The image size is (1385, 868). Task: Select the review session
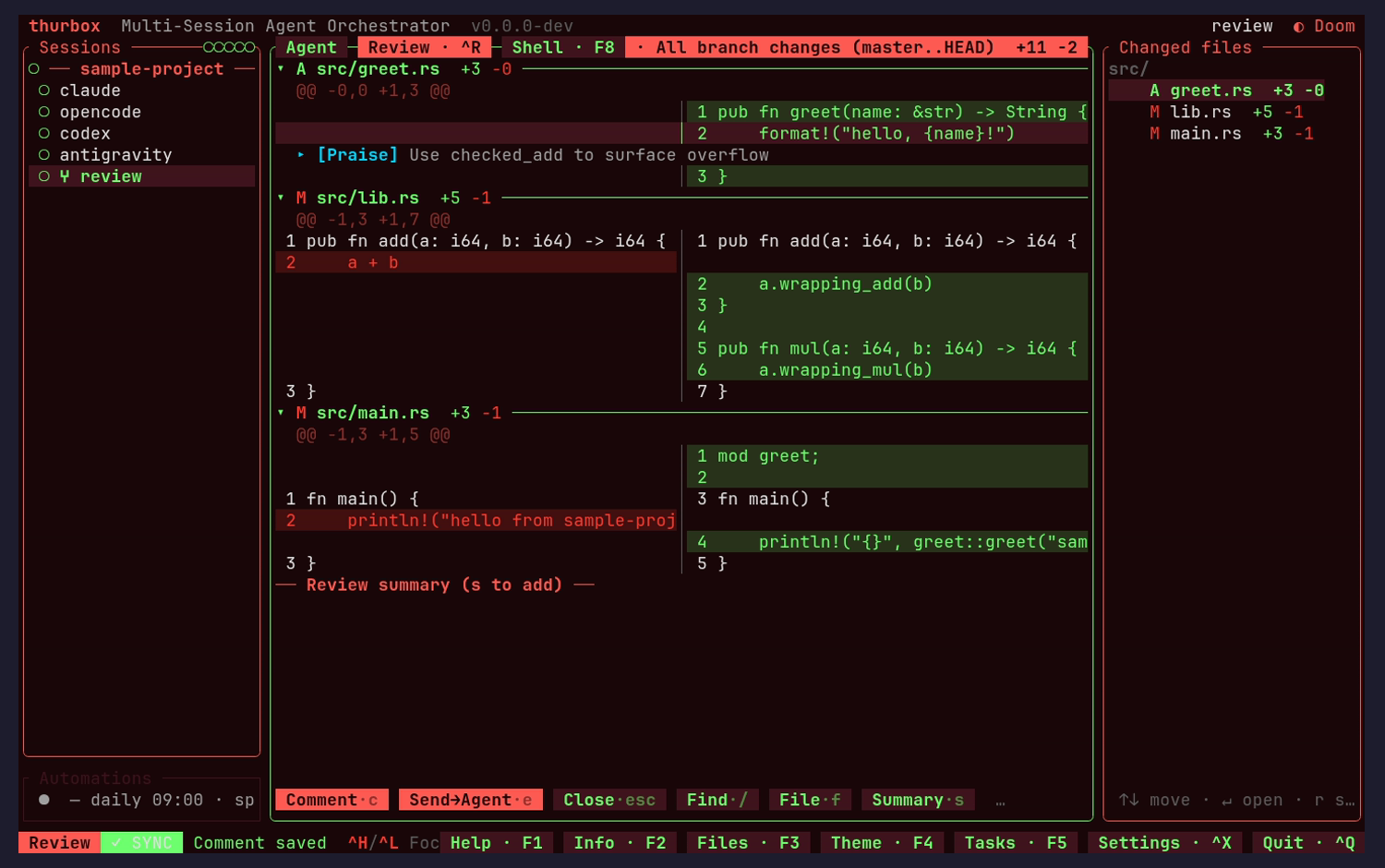point(142,176)
